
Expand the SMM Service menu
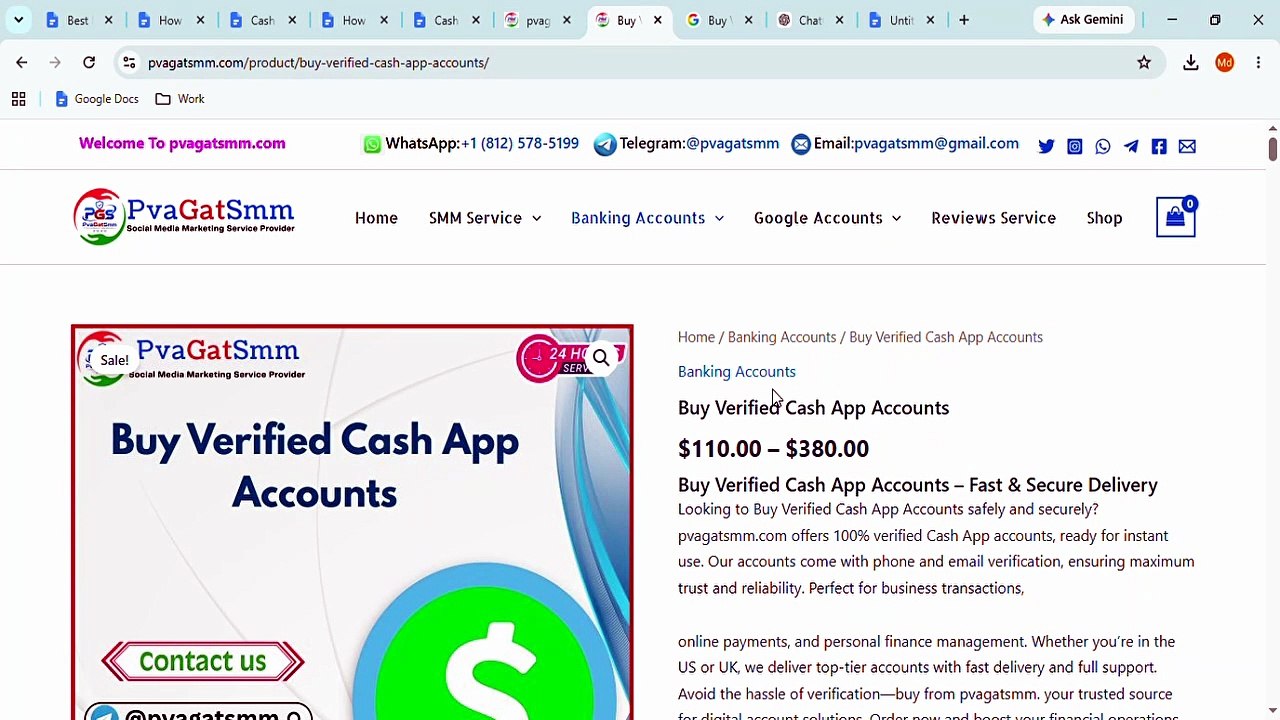485,218
